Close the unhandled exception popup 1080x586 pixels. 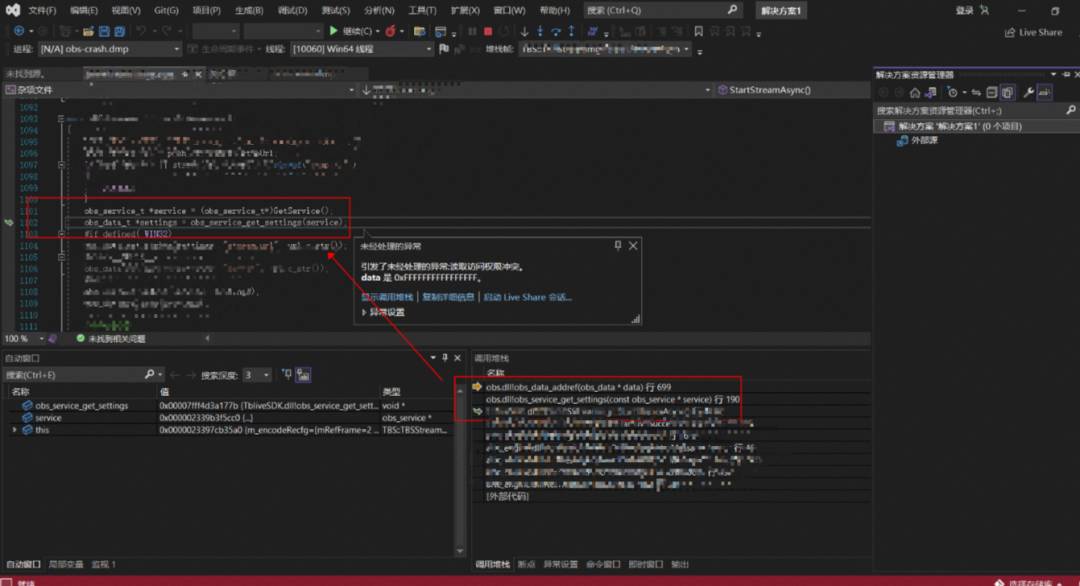click(x=633, y=245)
